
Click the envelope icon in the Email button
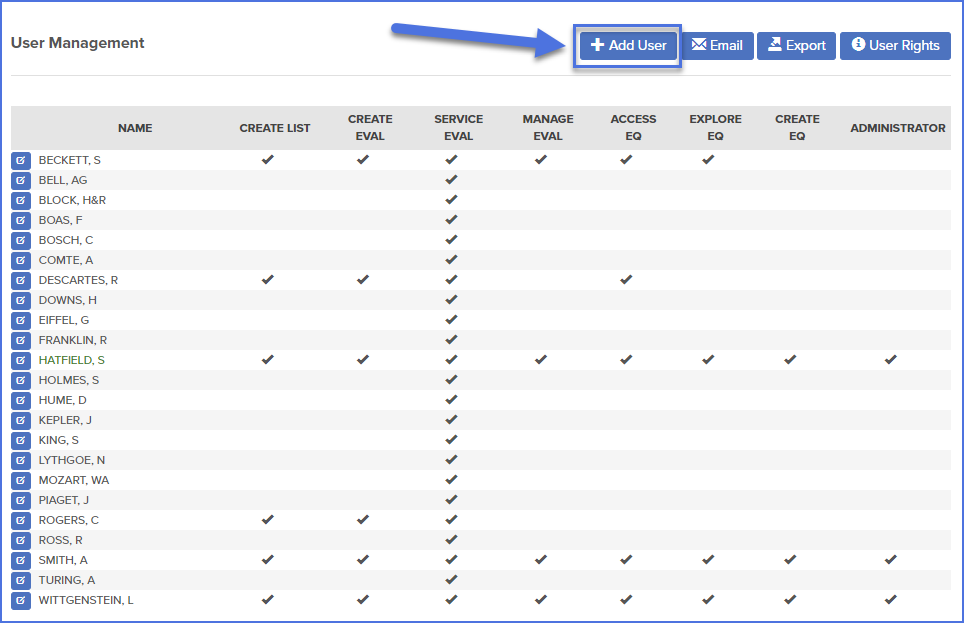[699, 45]
